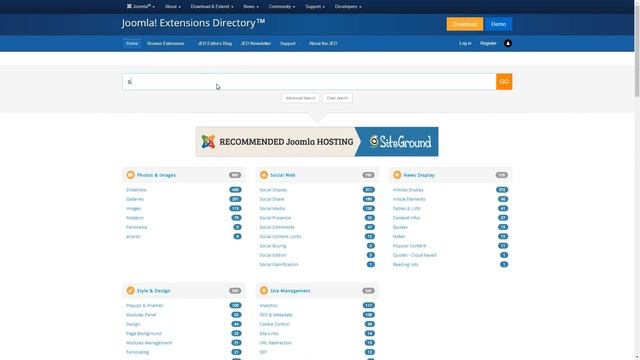This screenshot has width=640, height=360.
Task: Open the Social Comments subcategory
Action: tap(277, 227)
